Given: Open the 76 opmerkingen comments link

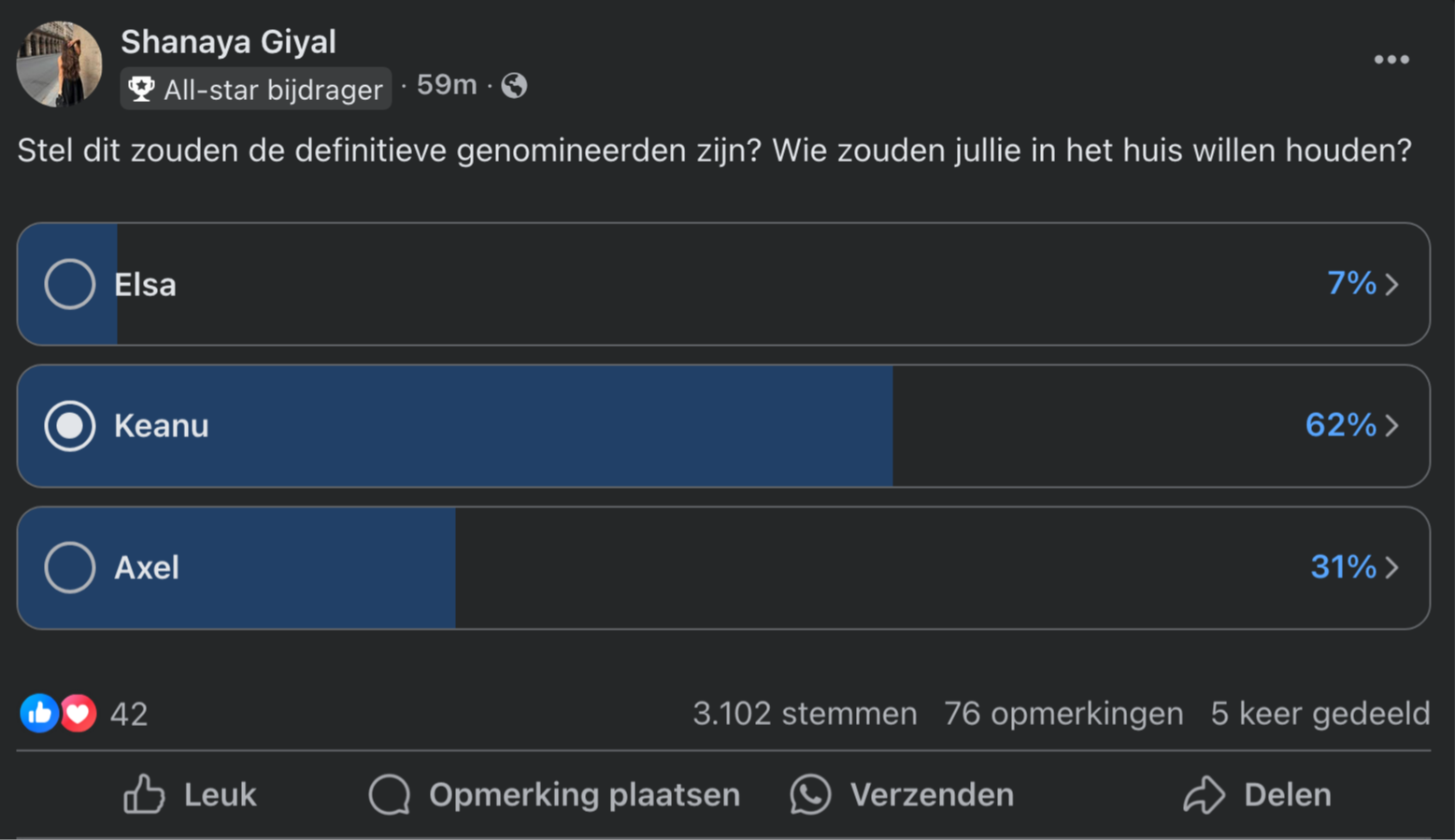Looking at the screenshot, I should 1063,714.
